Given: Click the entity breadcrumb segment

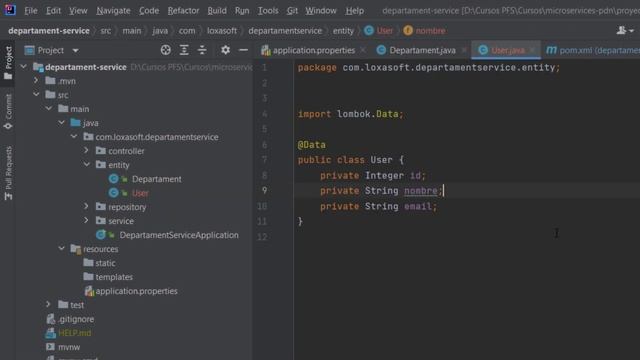Looking at the screenshot, I should (x=343, y=31).
